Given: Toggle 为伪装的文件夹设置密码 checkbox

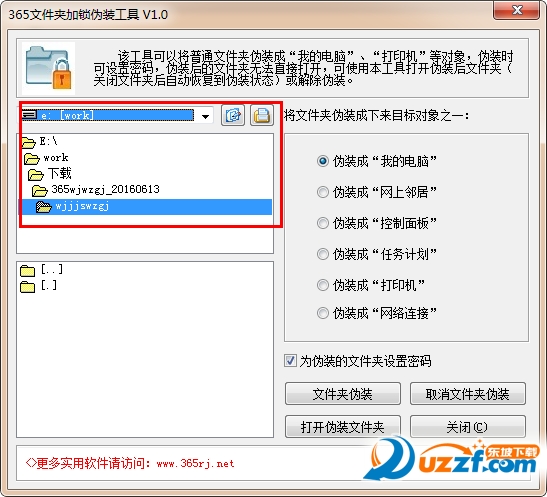Looking at the screenshot, I should 290,361.
